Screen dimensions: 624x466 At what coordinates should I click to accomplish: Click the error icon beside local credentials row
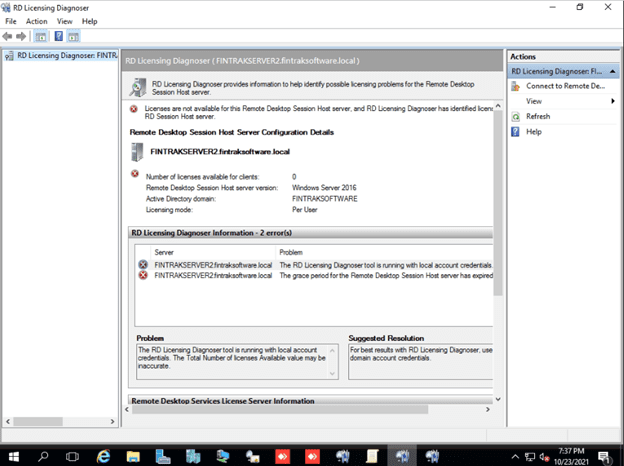point(143,265)
